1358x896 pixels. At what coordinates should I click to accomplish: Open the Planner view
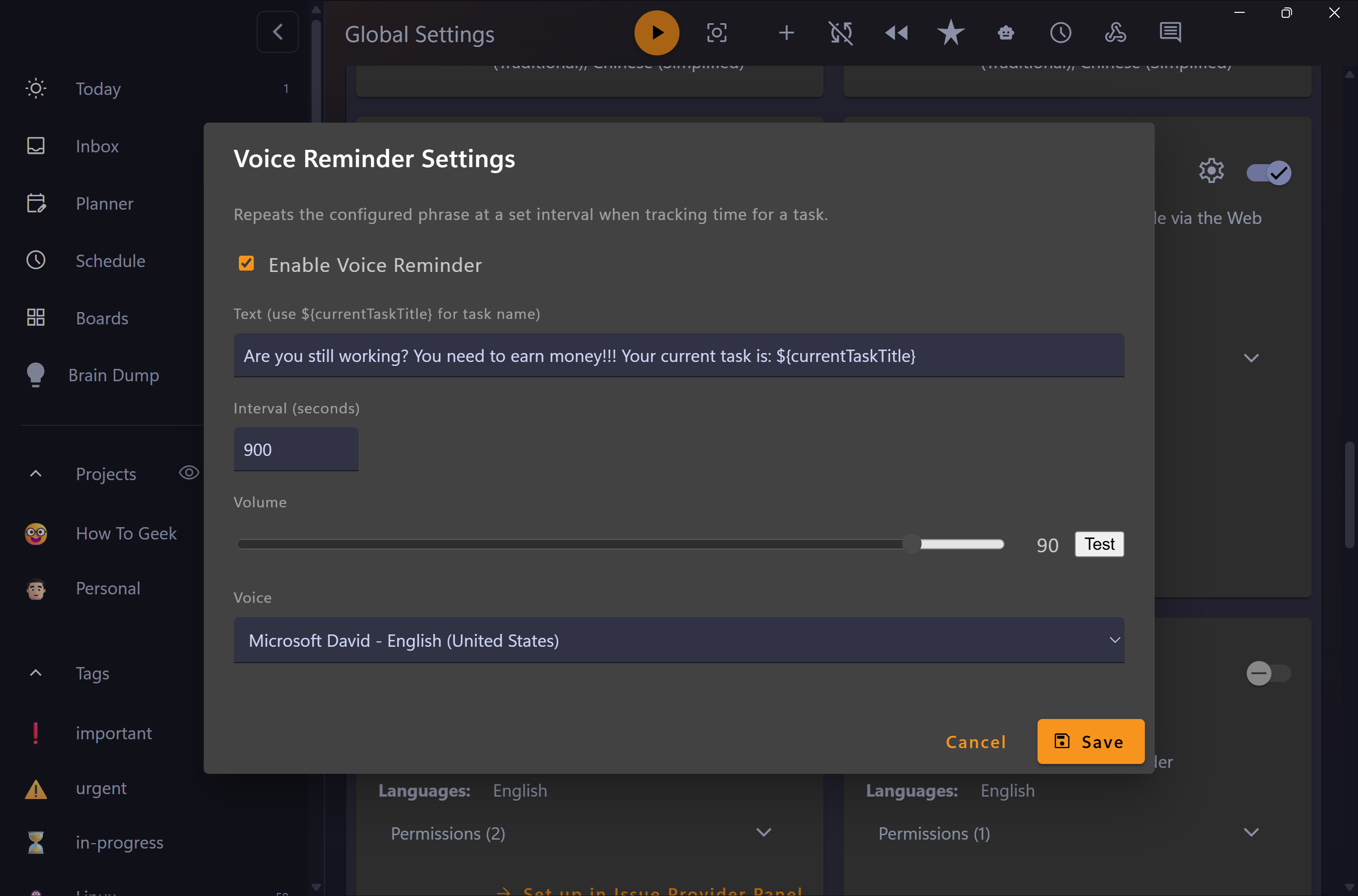104,203
